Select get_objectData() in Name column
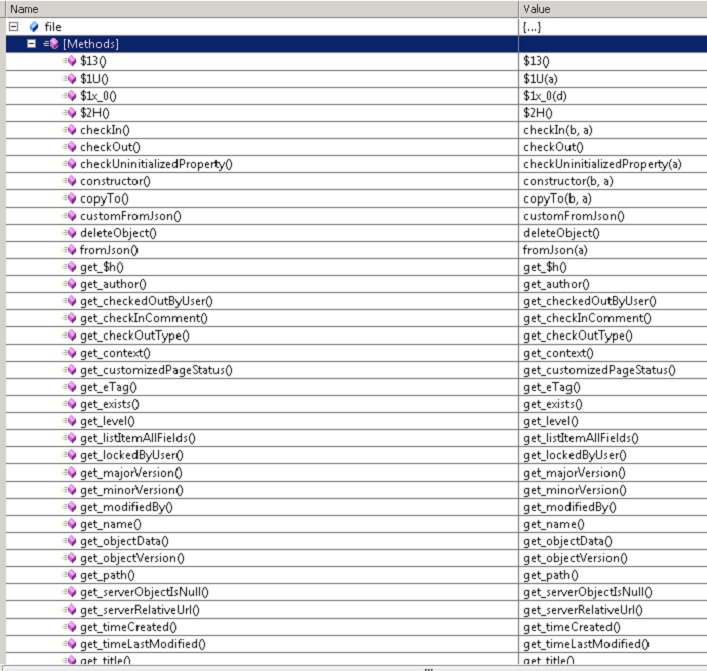Screen dimensions: 707x671 point(124,541)
